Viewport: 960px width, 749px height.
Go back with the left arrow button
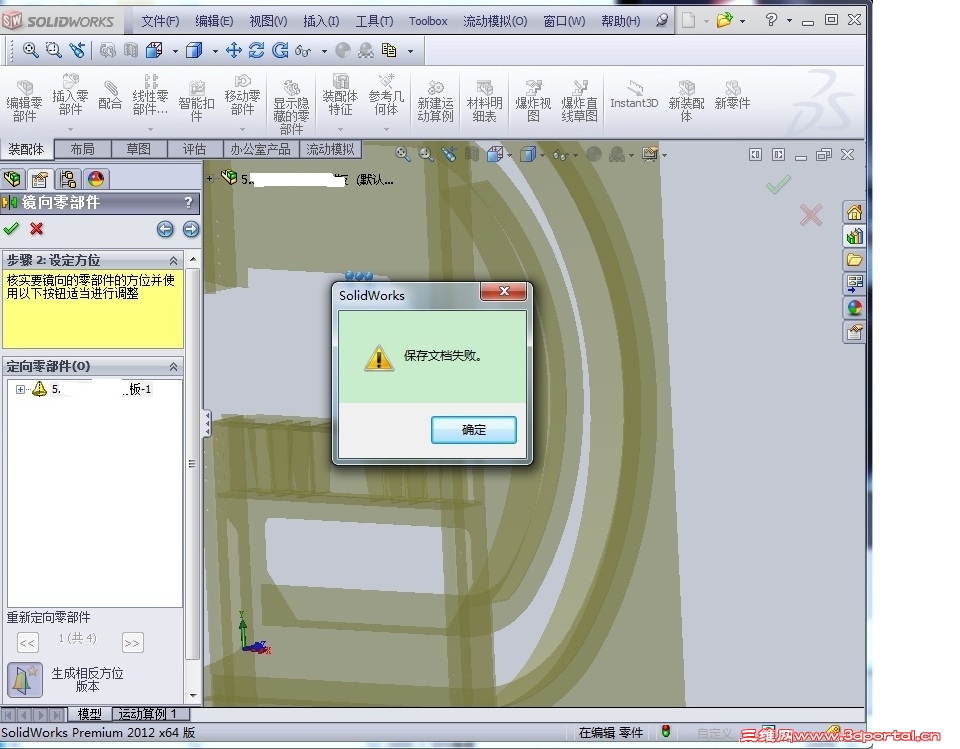coord(165,229)
